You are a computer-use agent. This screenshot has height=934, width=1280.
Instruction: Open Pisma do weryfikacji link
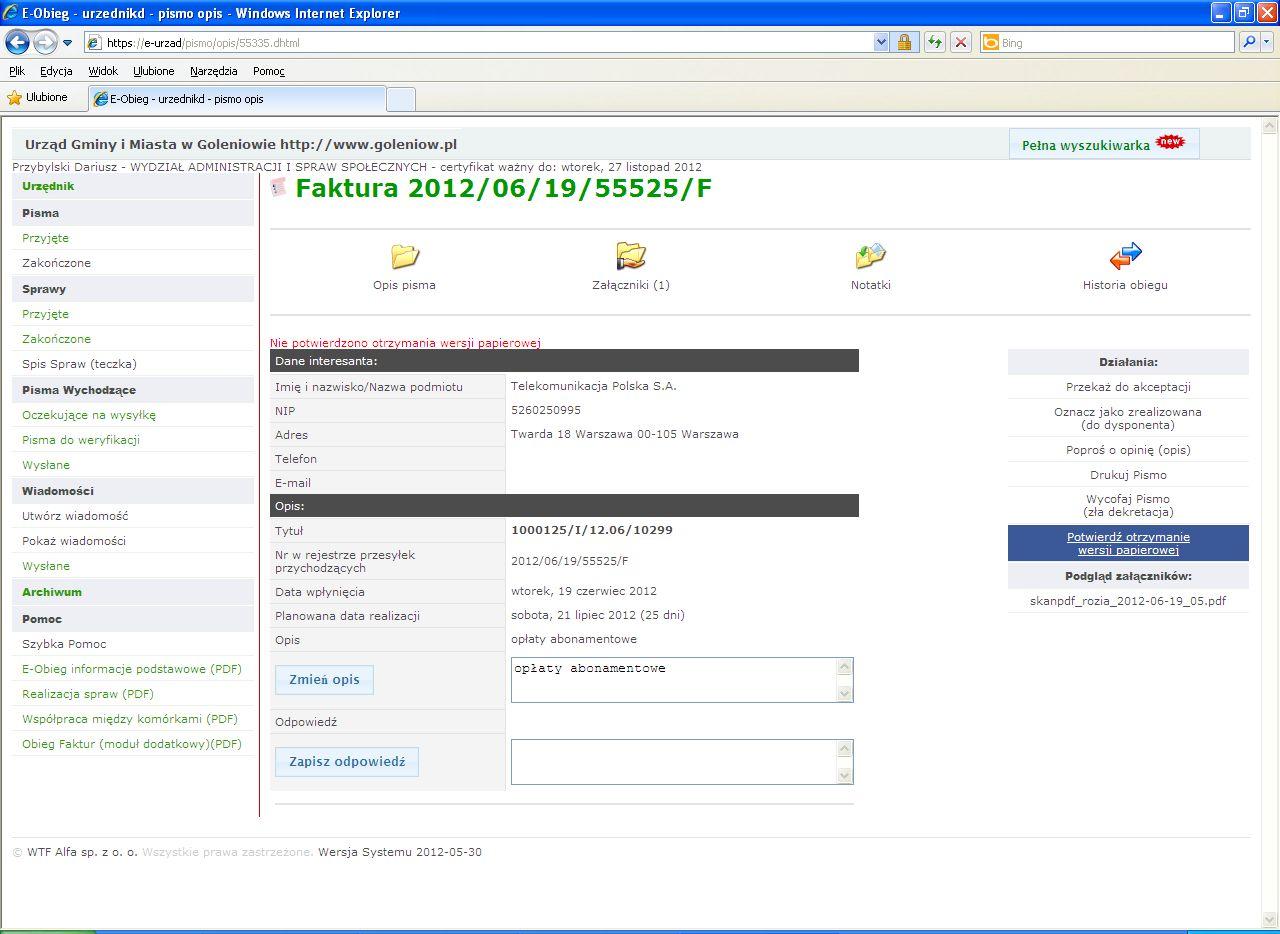point(81,440)
